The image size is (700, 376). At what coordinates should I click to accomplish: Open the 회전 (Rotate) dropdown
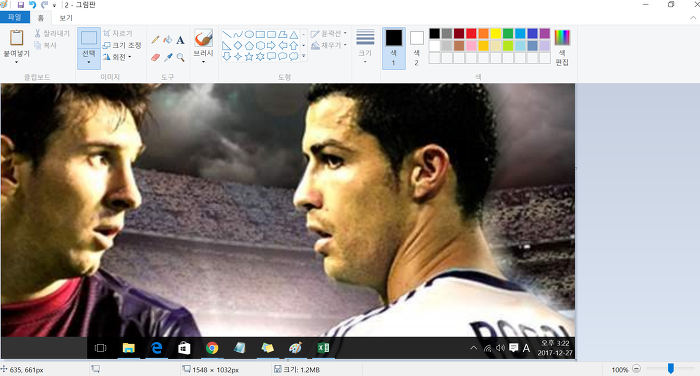click(117, 57)
